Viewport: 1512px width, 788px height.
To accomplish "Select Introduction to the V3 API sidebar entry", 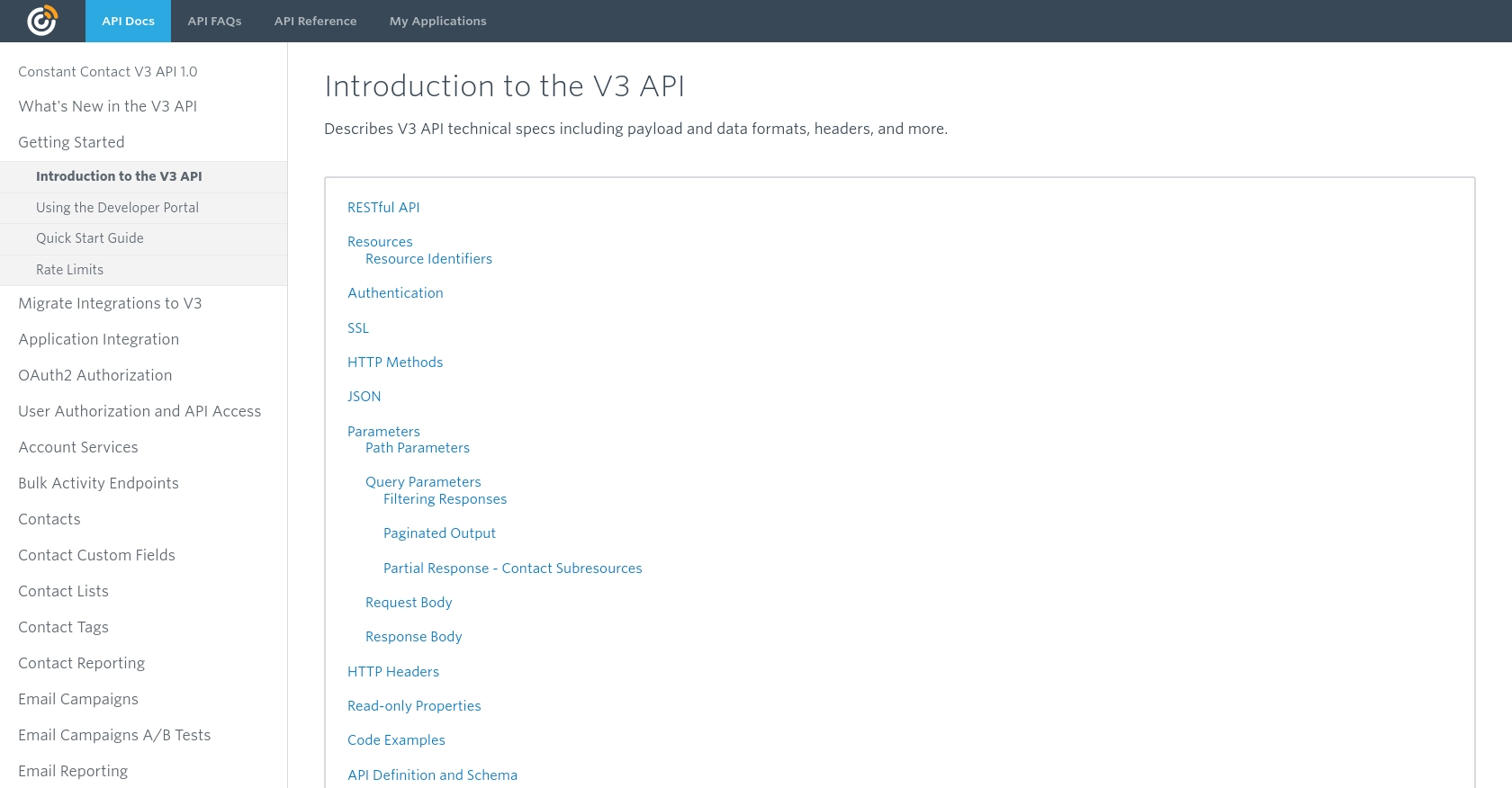I will [119, 176].
